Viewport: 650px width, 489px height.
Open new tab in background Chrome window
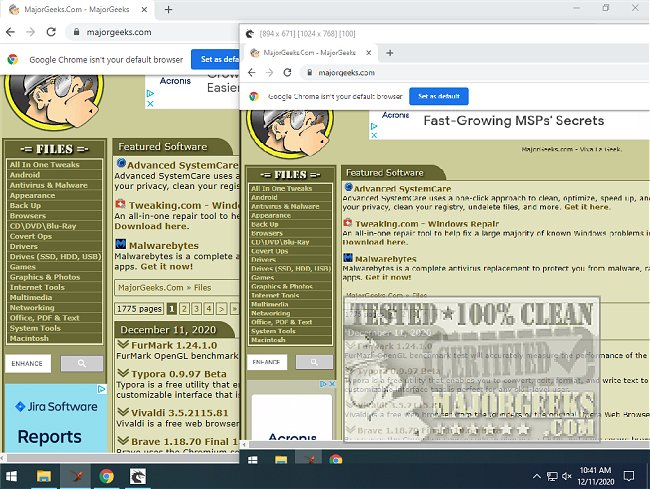click(168, 10)
